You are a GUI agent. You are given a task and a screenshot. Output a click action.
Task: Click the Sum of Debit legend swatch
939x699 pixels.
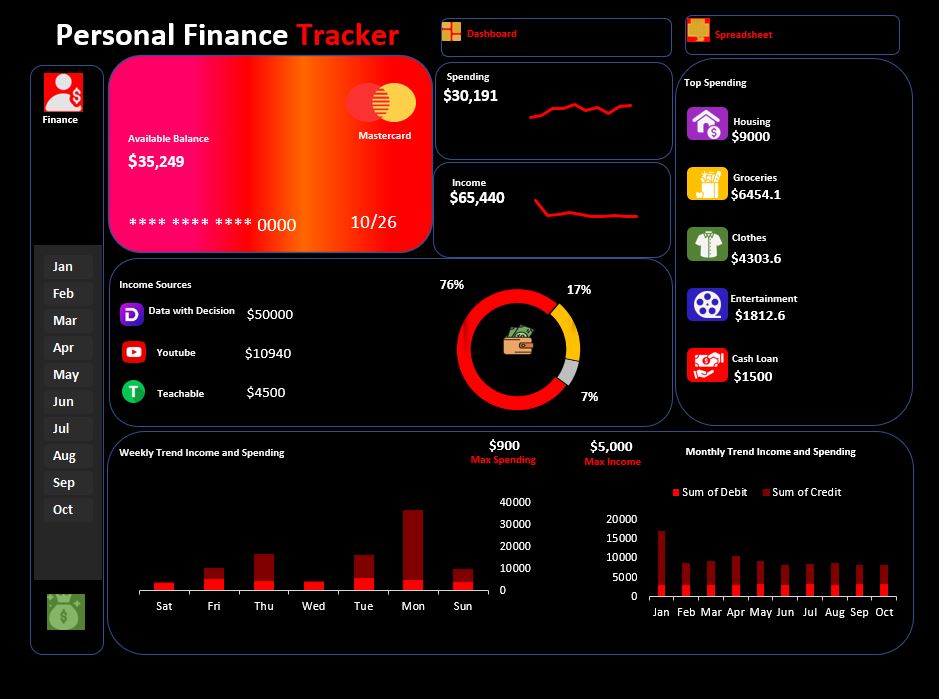[676, 492]
